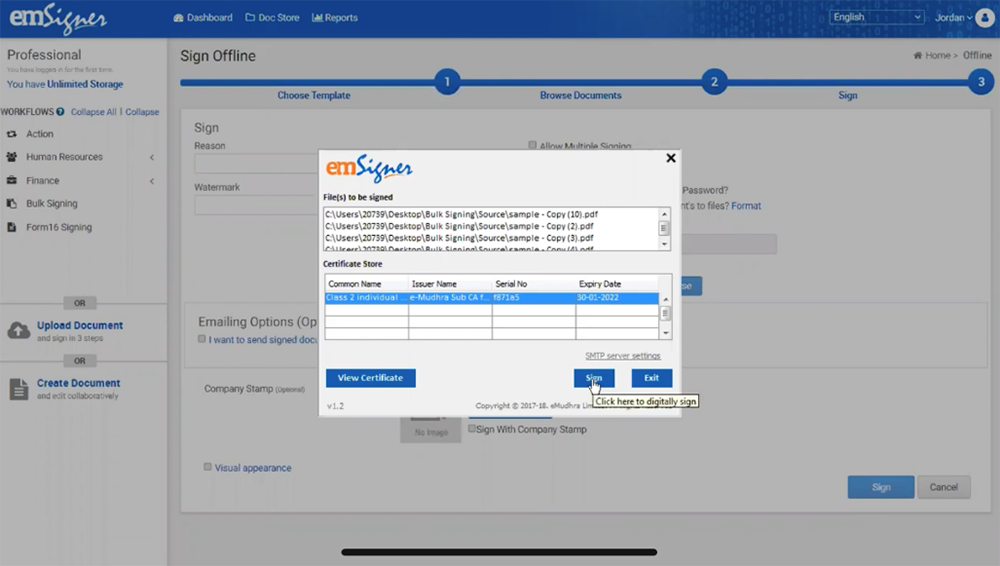Open the English language dropdown

(x=876, y=17)
